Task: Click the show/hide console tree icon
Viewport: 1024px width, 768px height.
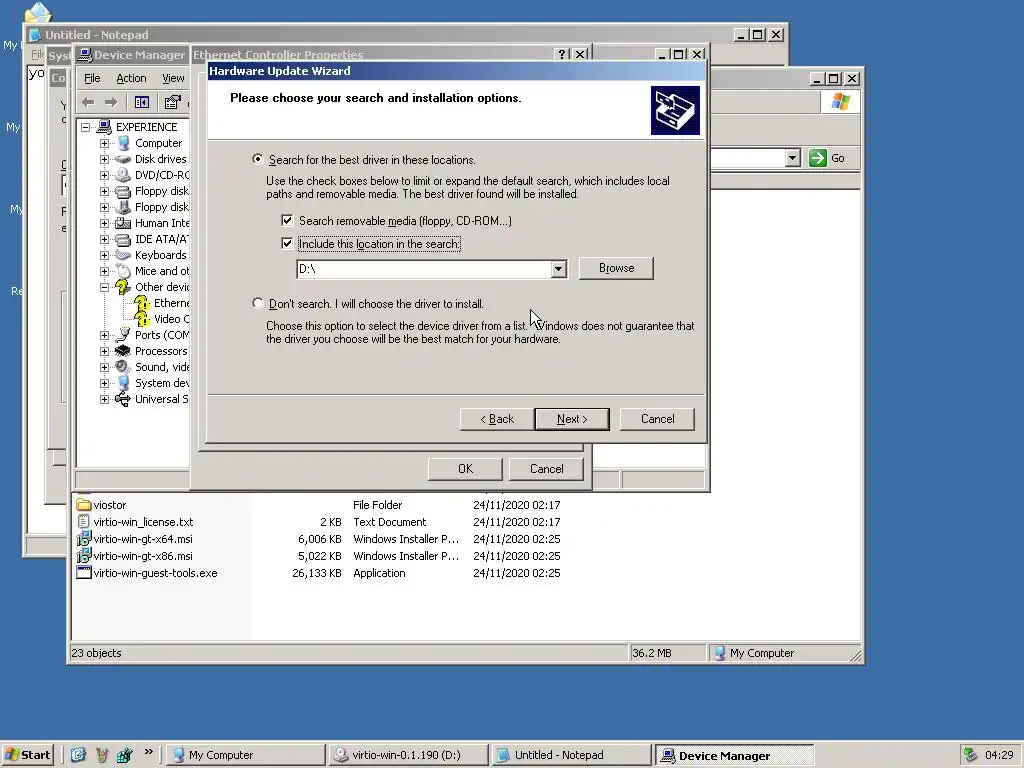Action: click(142, 103)
